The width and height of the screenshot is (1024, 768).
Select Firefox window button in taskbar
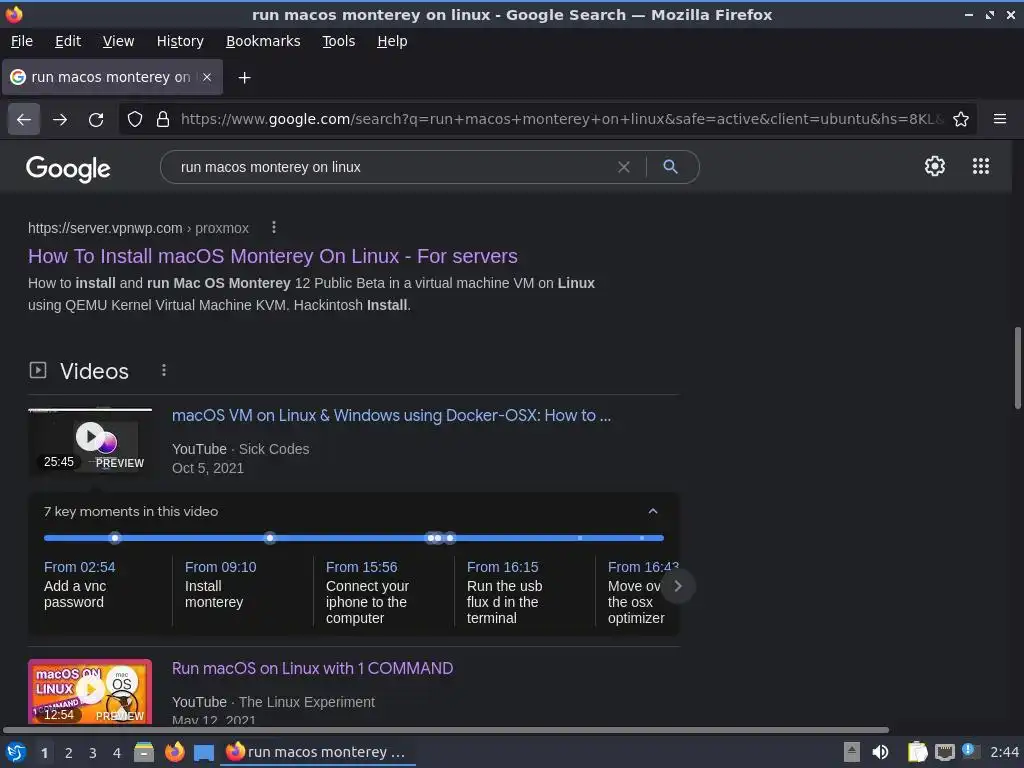pyautogui.click(x=318, y=752)
